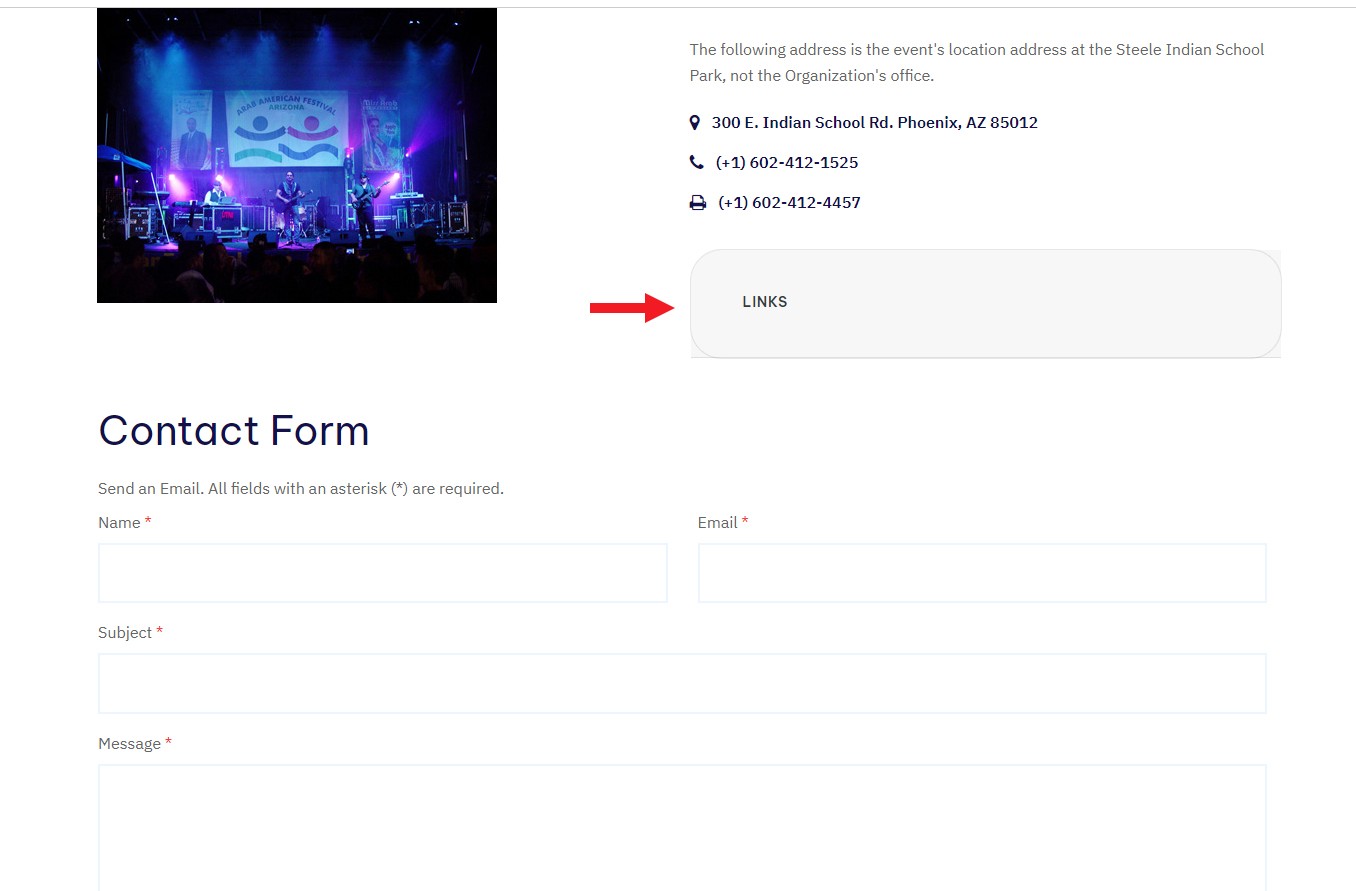The image size is (1356, 891).
Task: Click the Message field label
Action: point(129,744)
